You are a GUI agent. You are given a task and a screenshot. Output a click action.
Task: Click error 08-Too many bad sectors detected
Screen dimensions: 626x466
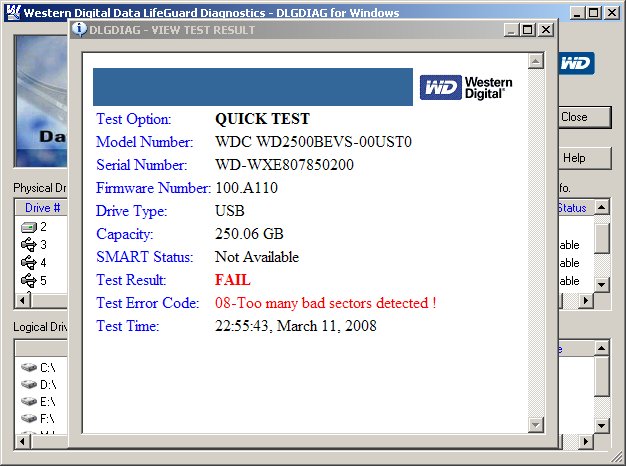(325, 303)
